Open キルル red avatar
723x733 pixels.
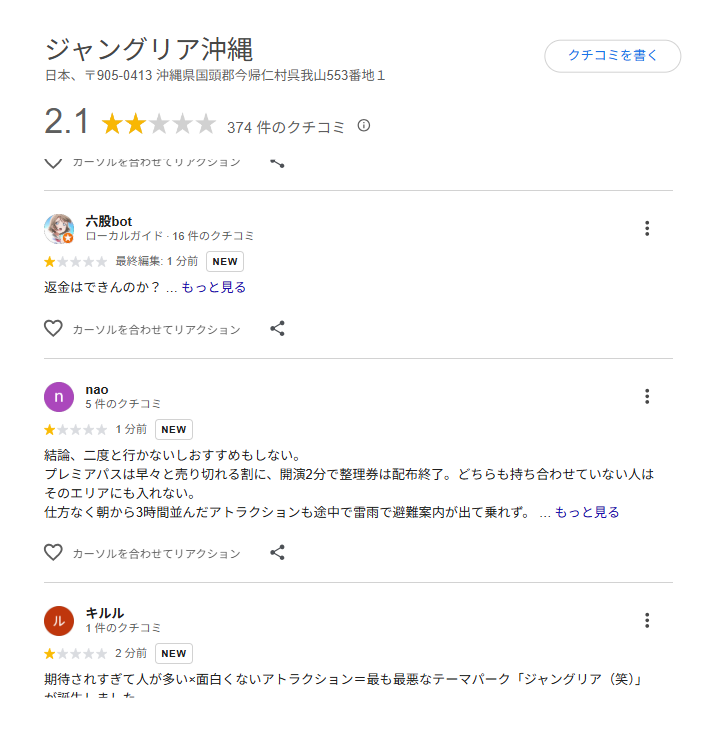tap(59, 621)
